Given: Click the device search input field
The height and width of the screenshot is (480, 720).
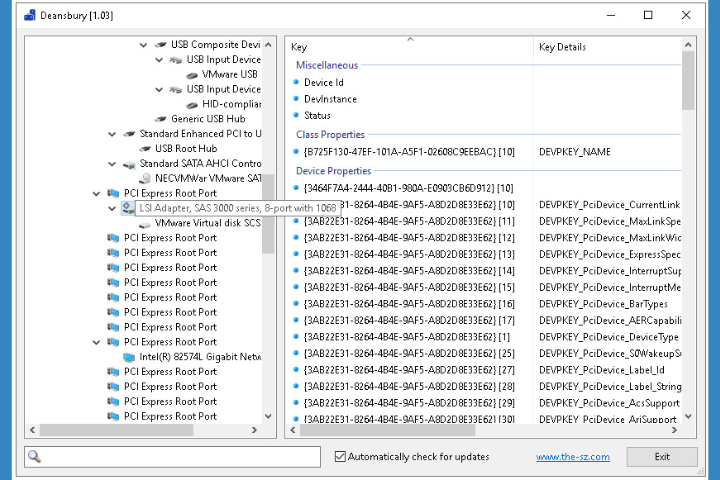Looking at the screenshot, I should 172,457.
